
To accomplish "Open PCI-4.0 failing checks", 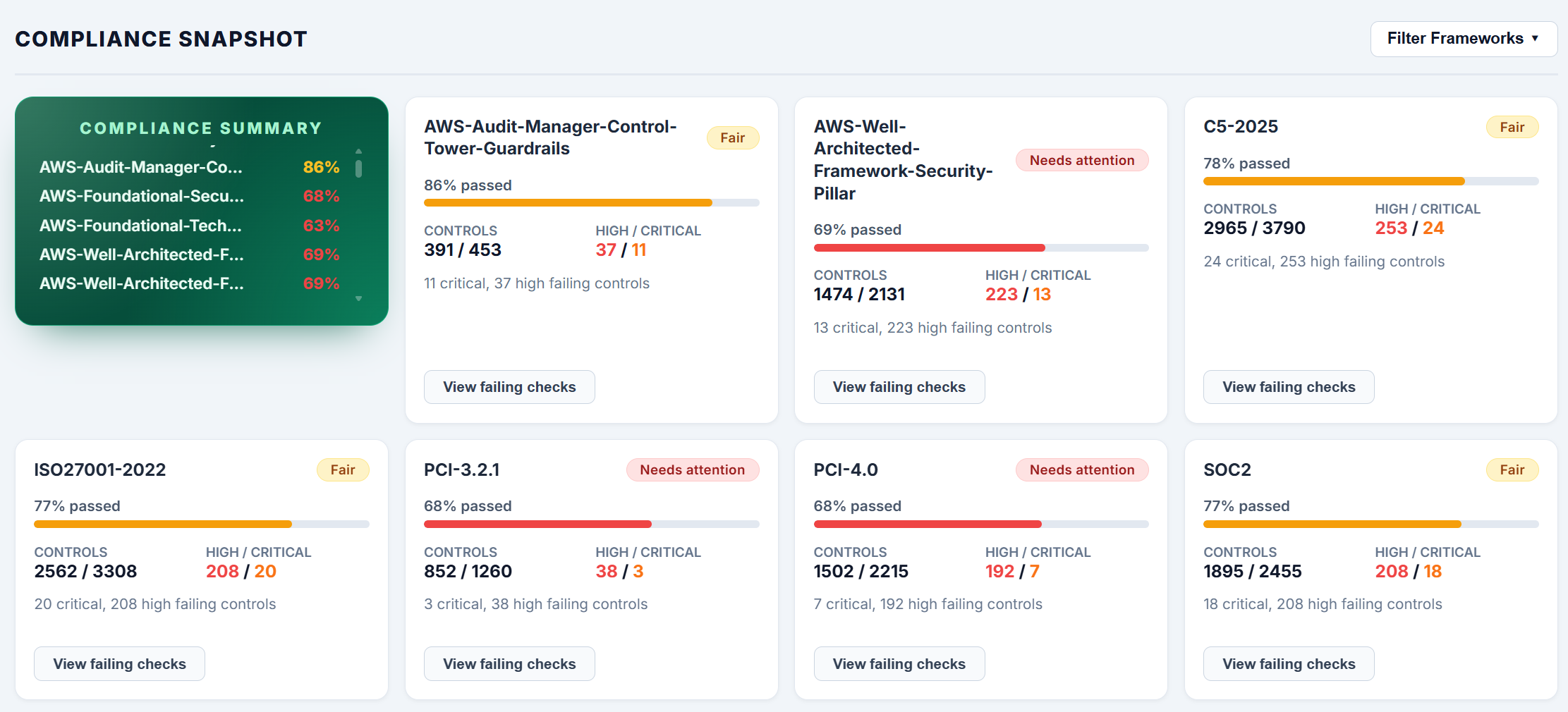I will (x=899, y=664).
